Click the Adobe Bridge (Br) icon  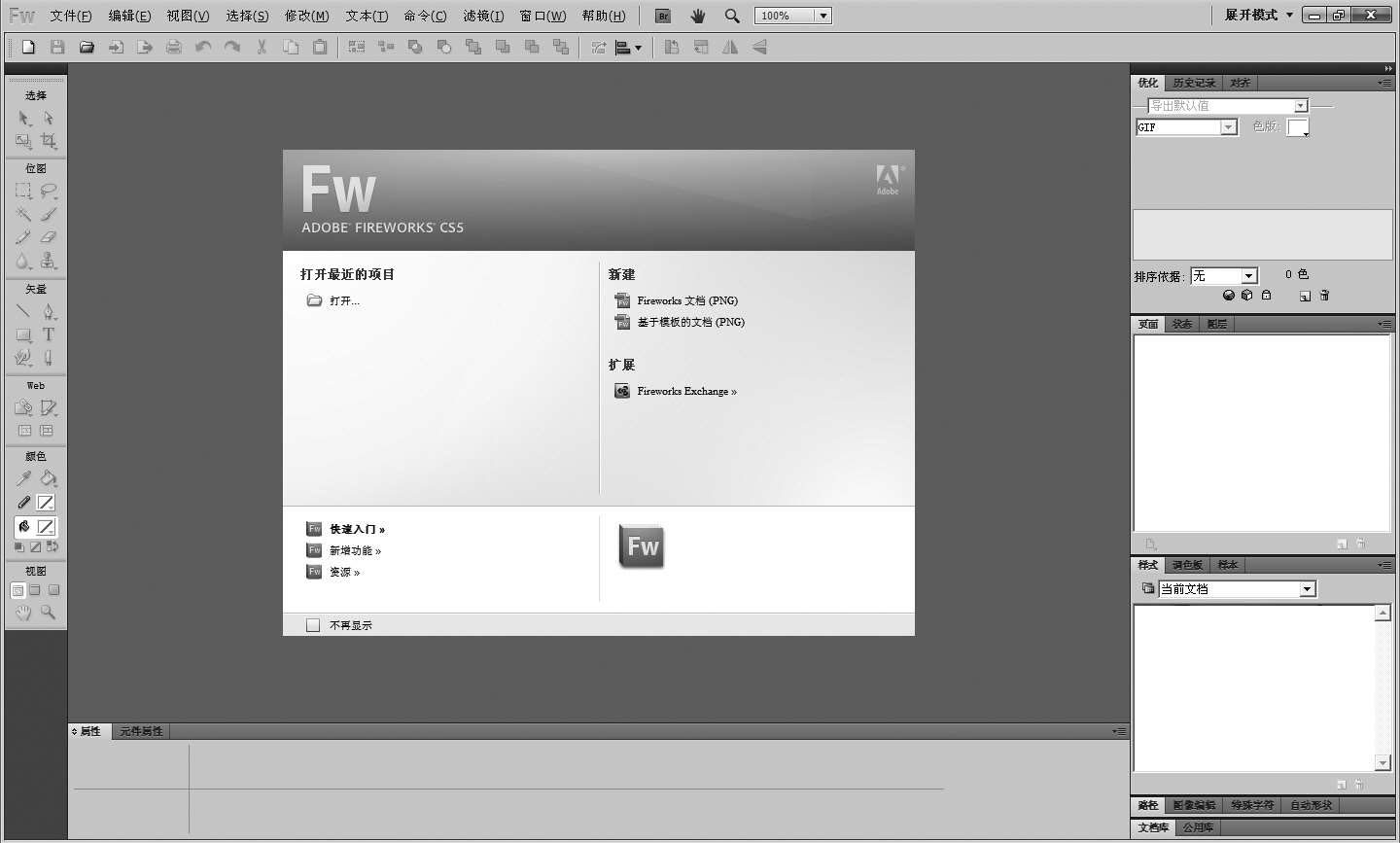pyautogui.click(x=663, y=16)
